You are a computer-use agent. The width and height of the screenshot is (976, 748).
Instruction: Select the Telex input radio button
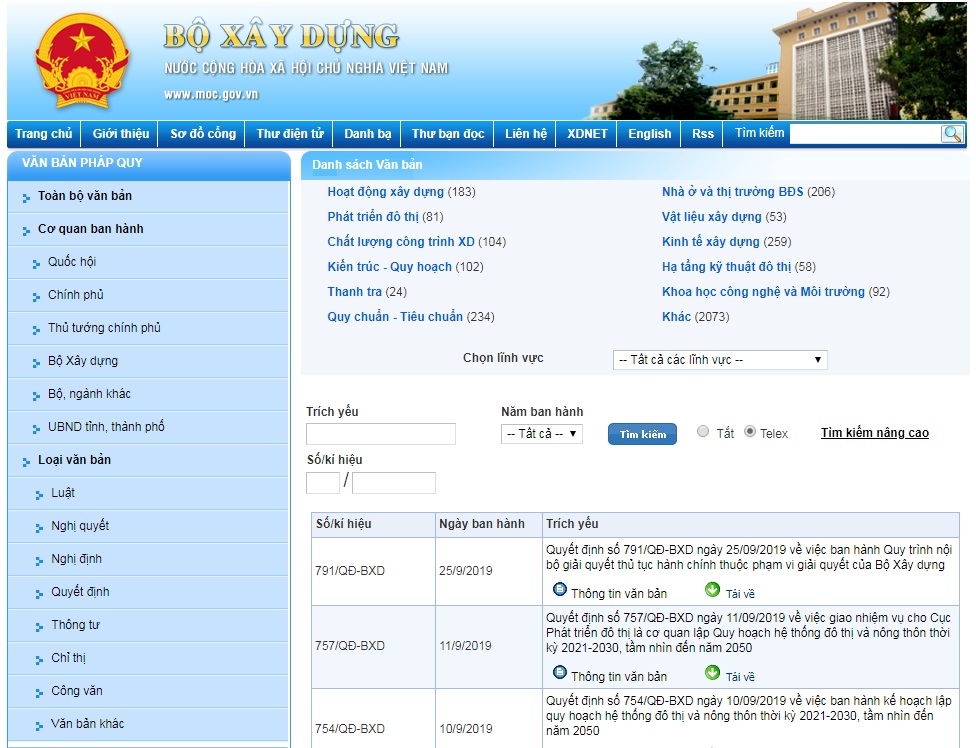pos(750,432)
